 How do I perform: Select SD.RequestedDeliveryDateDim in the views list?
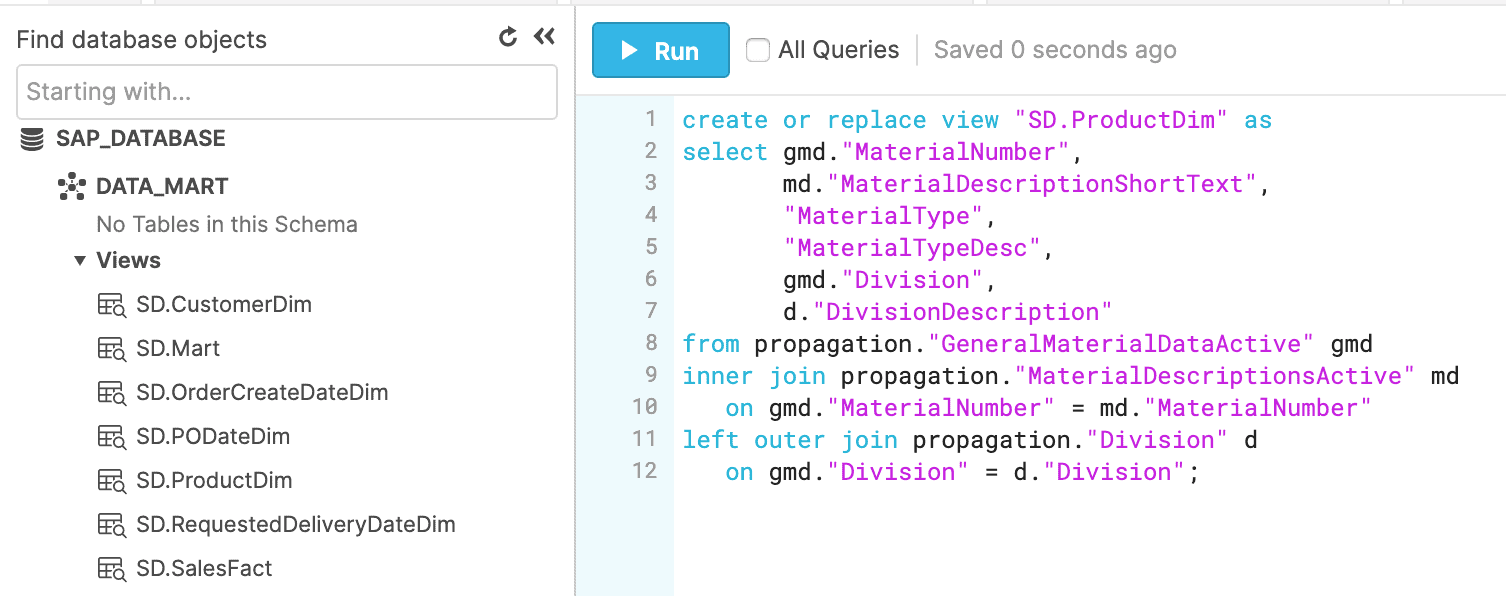point(296,525)
